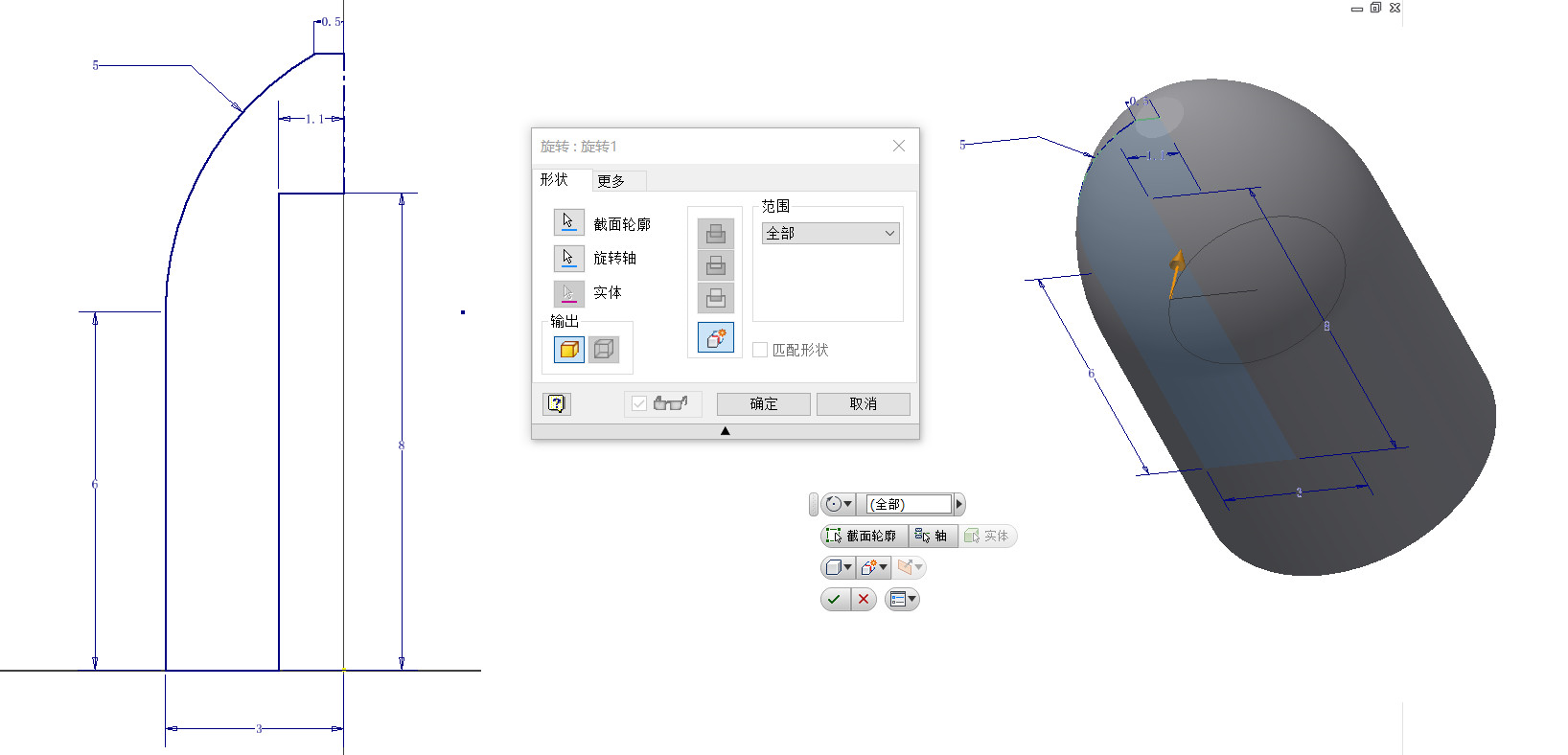Click the (全部) field in the mini-toolbar
Screen dimensions: 1568x755
tap(909, 504)
